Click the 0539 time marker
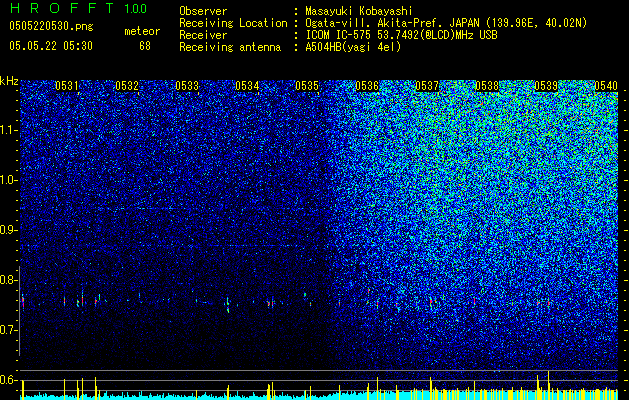The height and width of the screenshot is (400, 629). pos(546,86)
